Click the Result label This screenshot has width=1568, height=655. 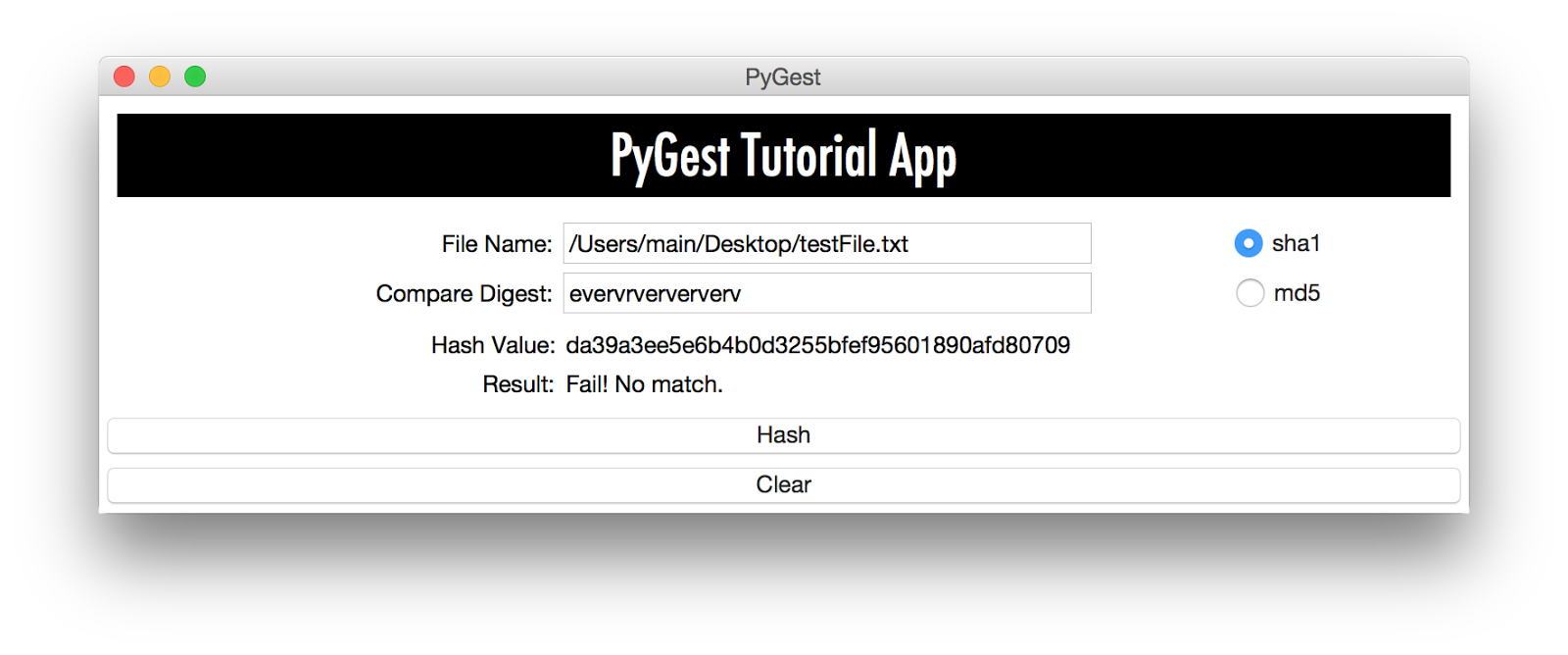pos(518,384)
